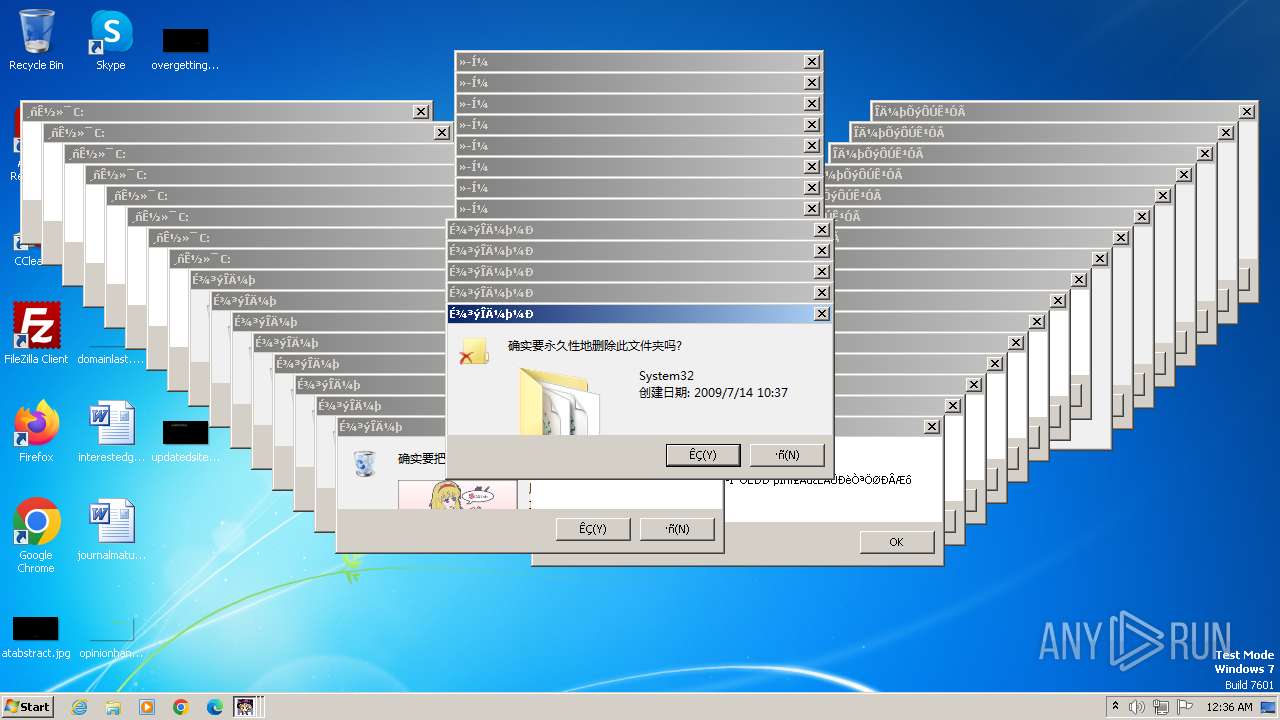Viewport: 1280px width, 720px height.
Task: Open FileZilla Client shortcut
Action: (x=36, y=333)
